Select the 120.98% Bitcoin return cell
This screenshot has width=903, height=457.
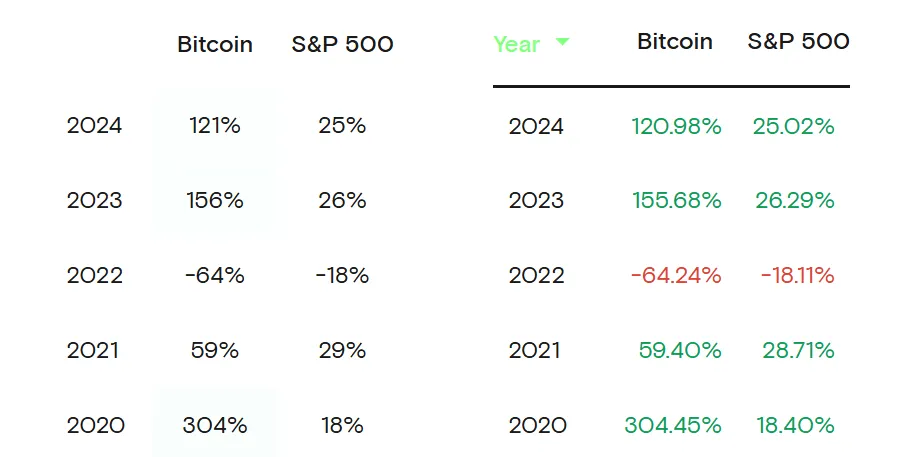click(x=676, y=126)
